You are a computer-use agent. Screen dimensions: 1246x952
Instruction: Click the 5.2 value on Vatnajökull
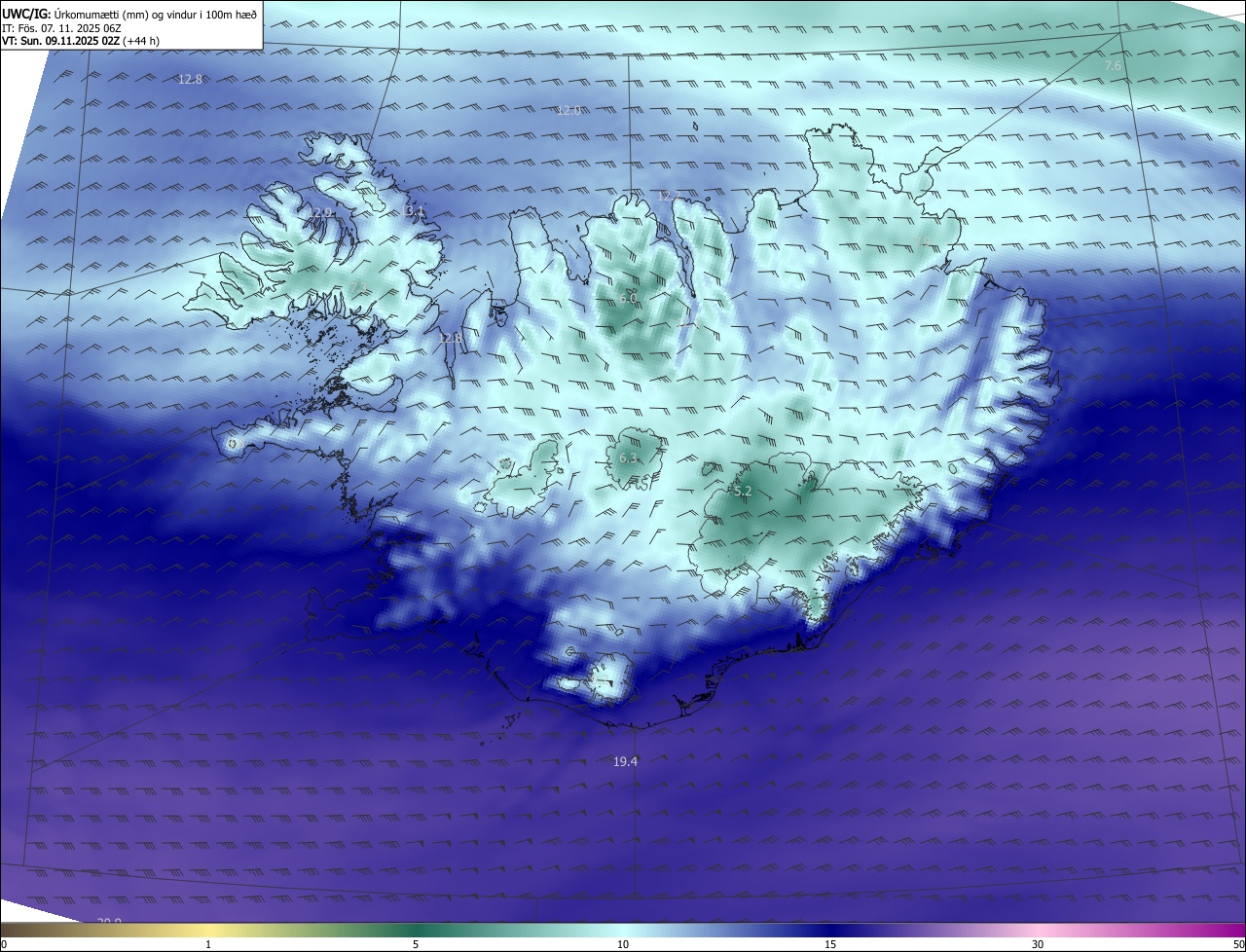[743, 492]
